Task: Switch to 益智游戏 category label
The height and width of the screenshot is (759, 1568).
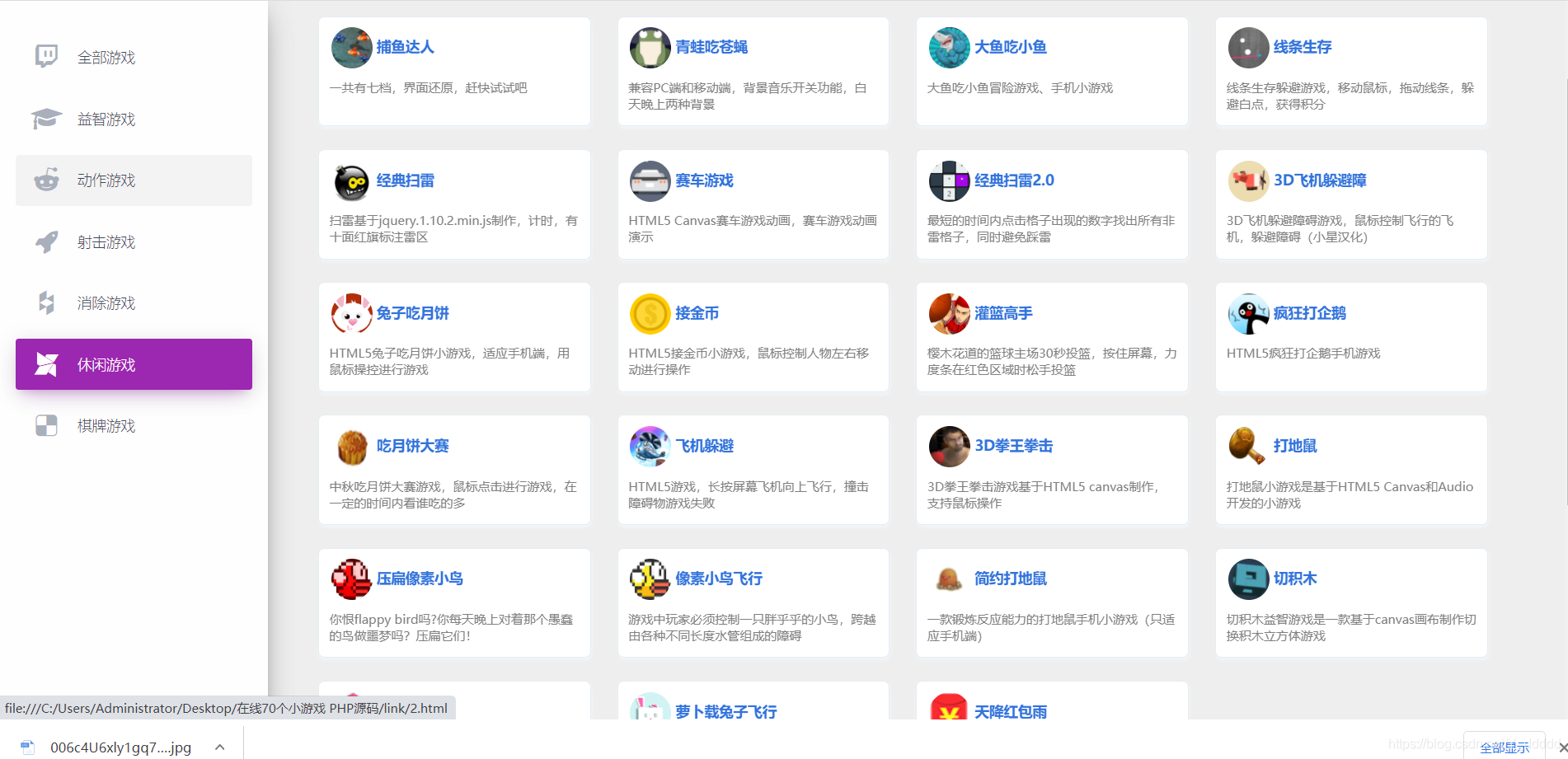Action: point(106,119)
